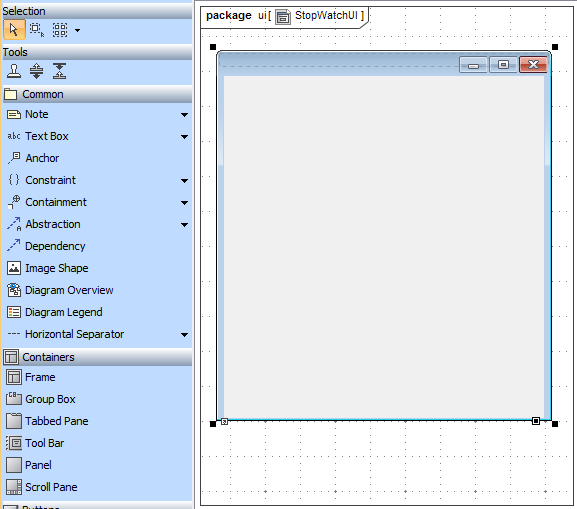Select the Note tool
The width and height of the screenshot is (577, 509).
pos(28,114)
